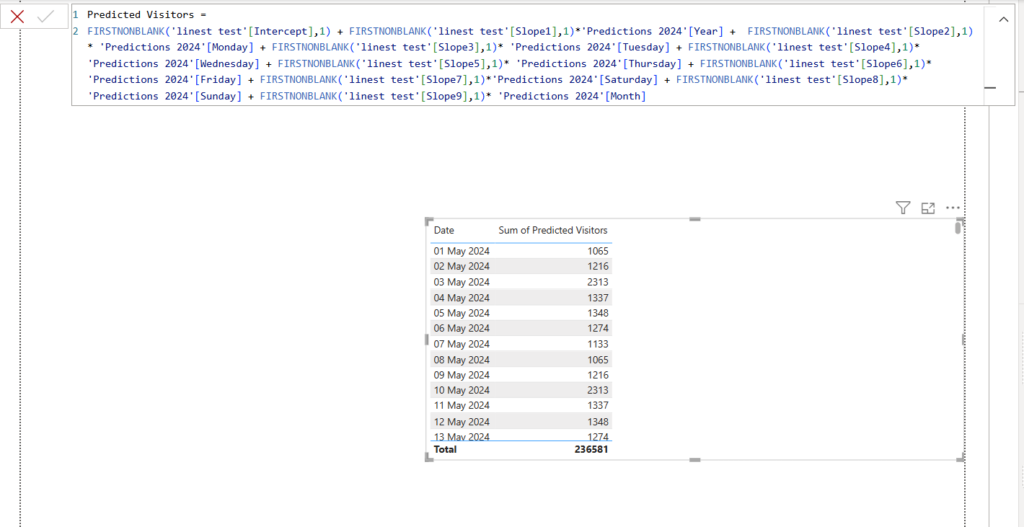Open the visual's filter icon
1024x527 pixels.
(902, 208)
